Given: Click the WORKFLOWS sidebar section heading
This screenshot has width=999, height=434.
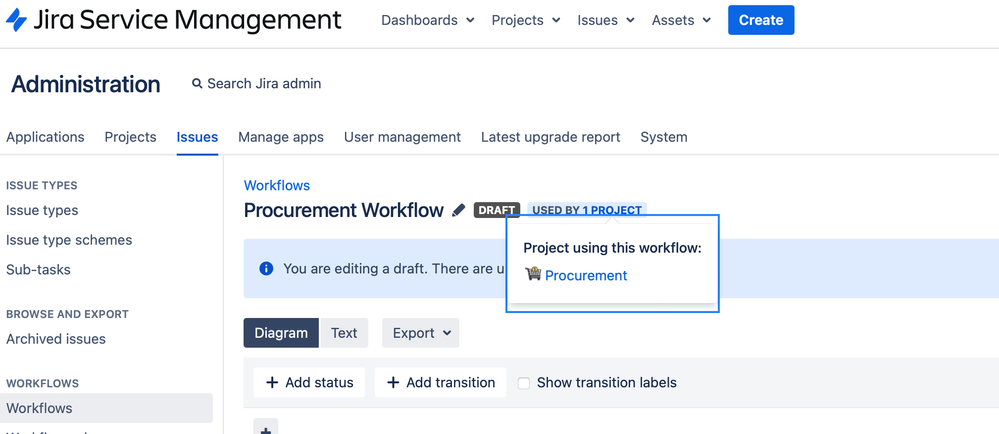Looking at the screenshot, I should tap(43, 383).
